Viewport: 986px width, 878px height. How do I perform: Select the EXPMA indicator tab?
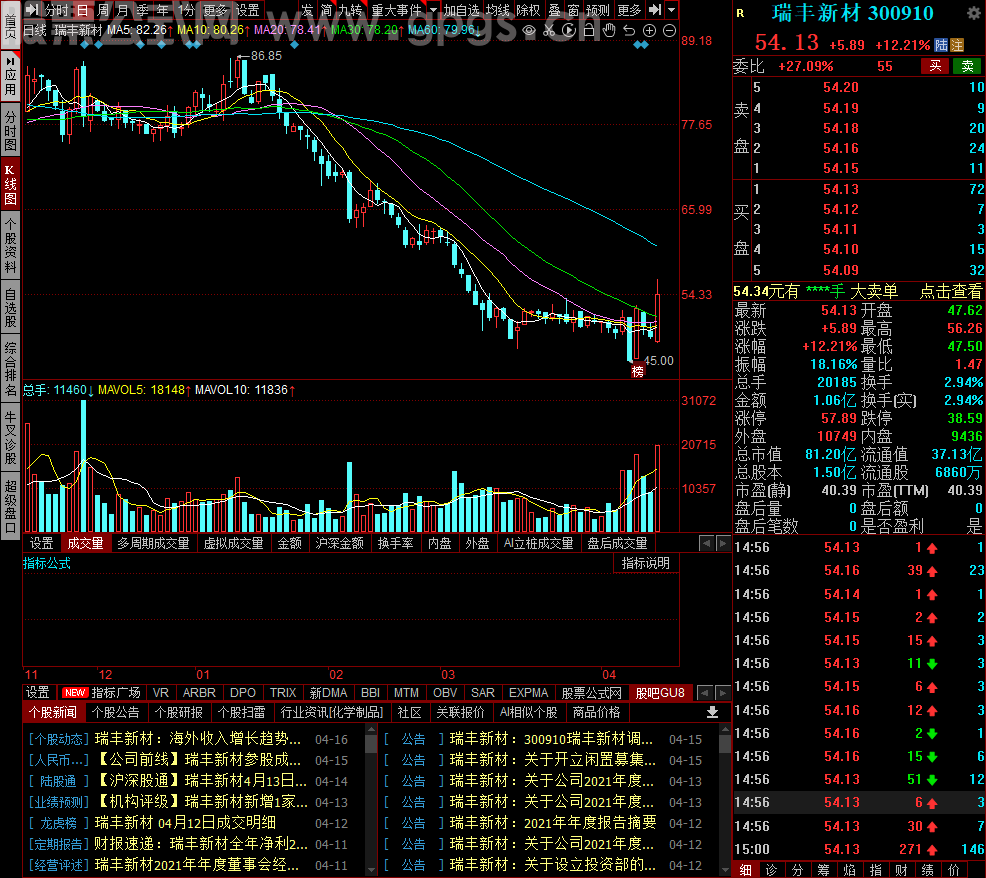point(528,692)
